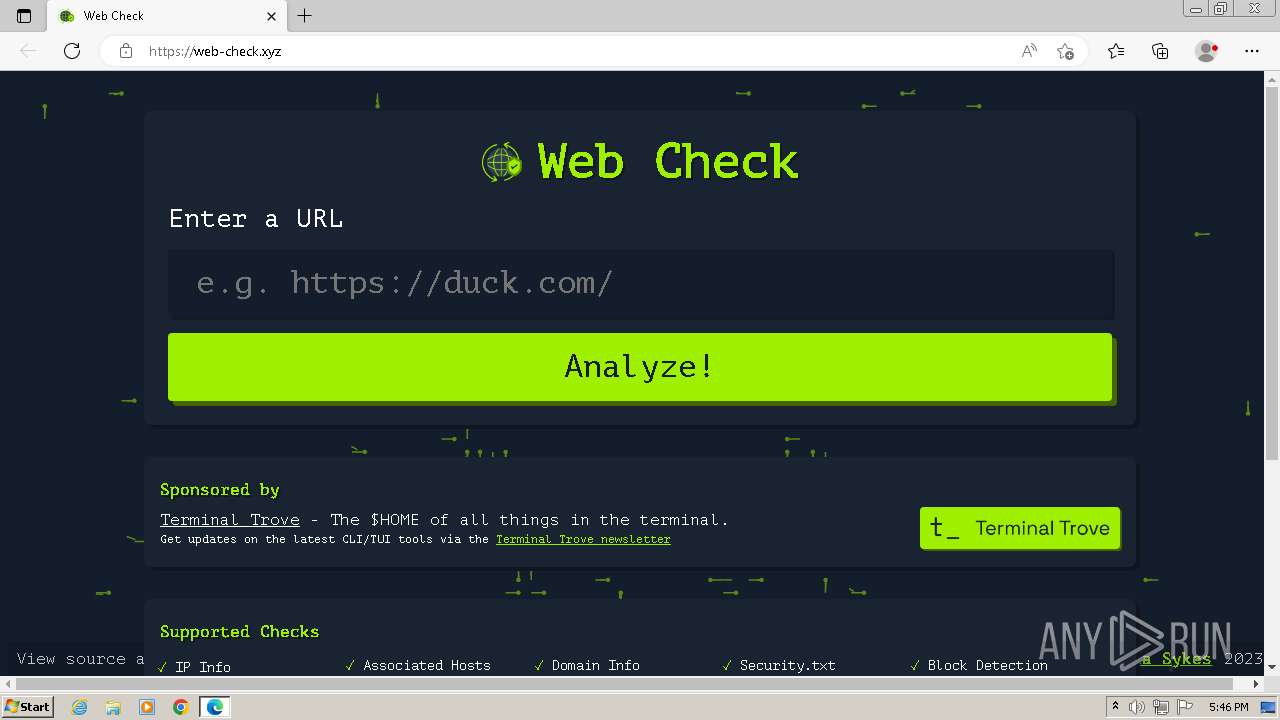Screen dimensions: 1280x720
Task: Click the View source footer text
Action: tap(80, 659)
